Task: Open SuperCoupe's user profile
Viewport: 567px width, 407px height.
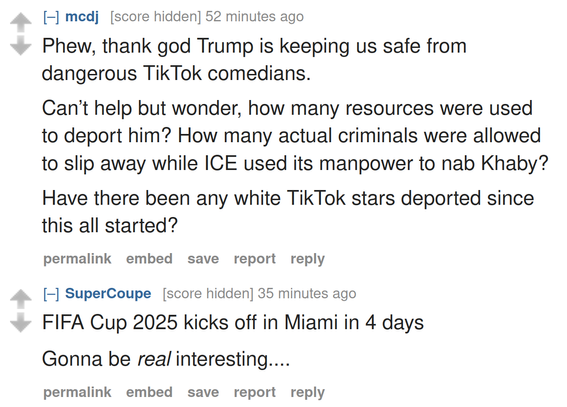Action: point(108,294)
